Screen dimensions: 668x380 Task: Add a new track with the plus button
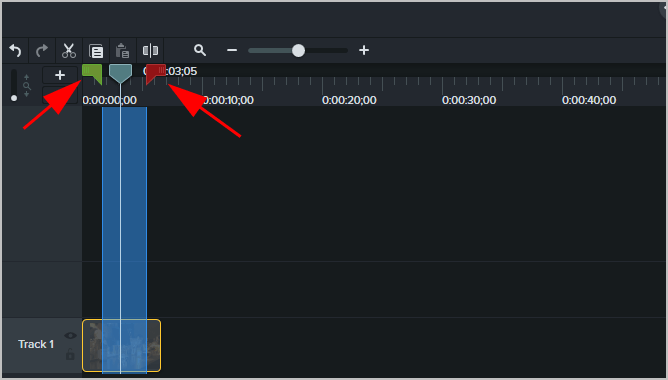[60, 75]
